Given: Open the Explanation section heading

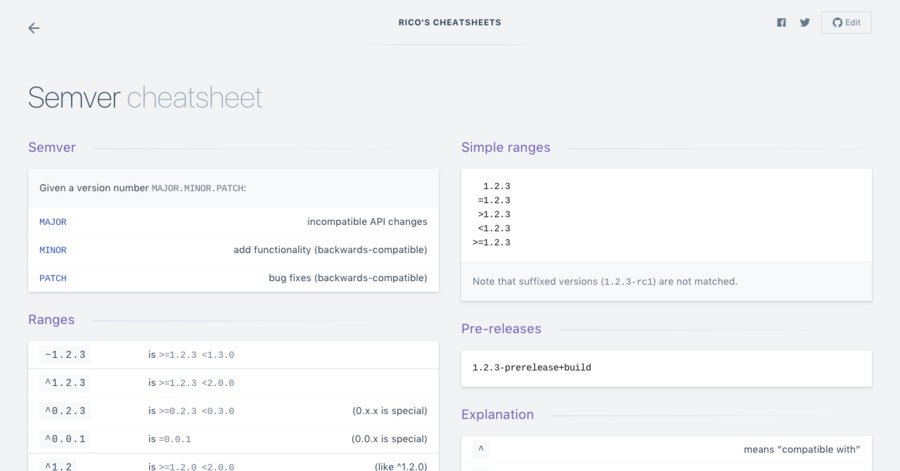Looking at the screenshot, I should (x=497, y=414).
